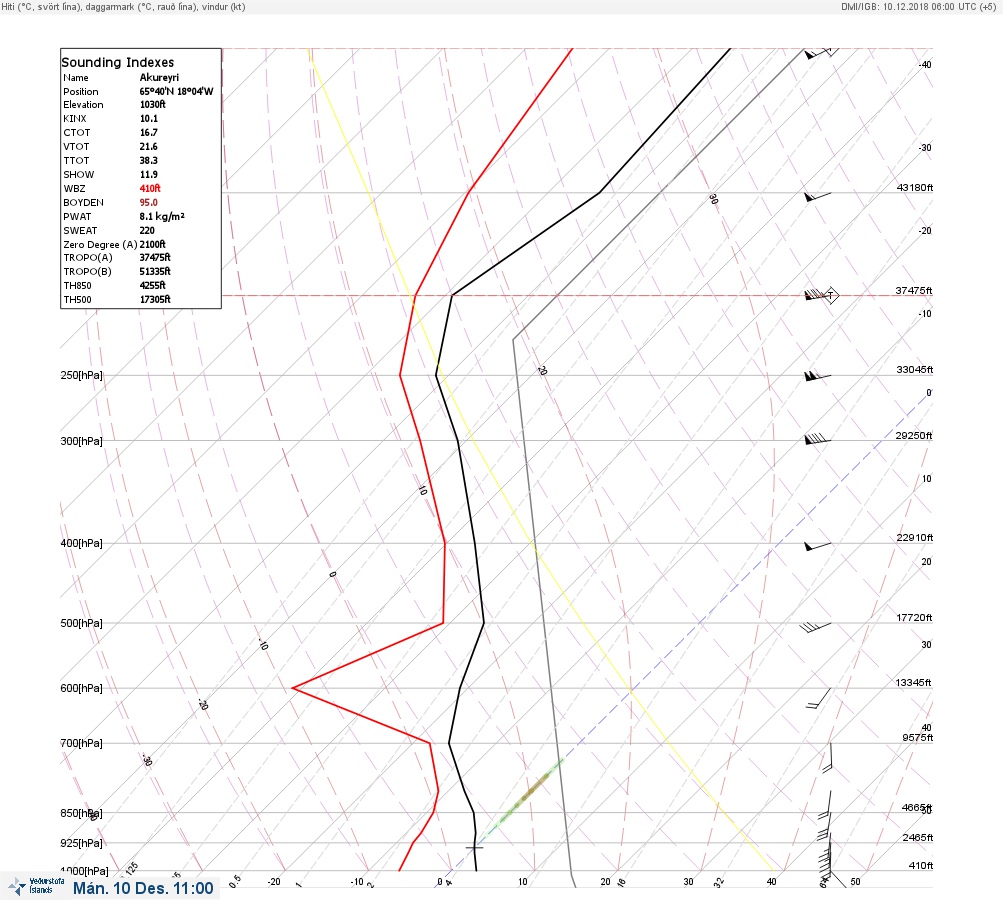
Task: Select the wind barb at 13345ft
Action: tap(819, 698)
